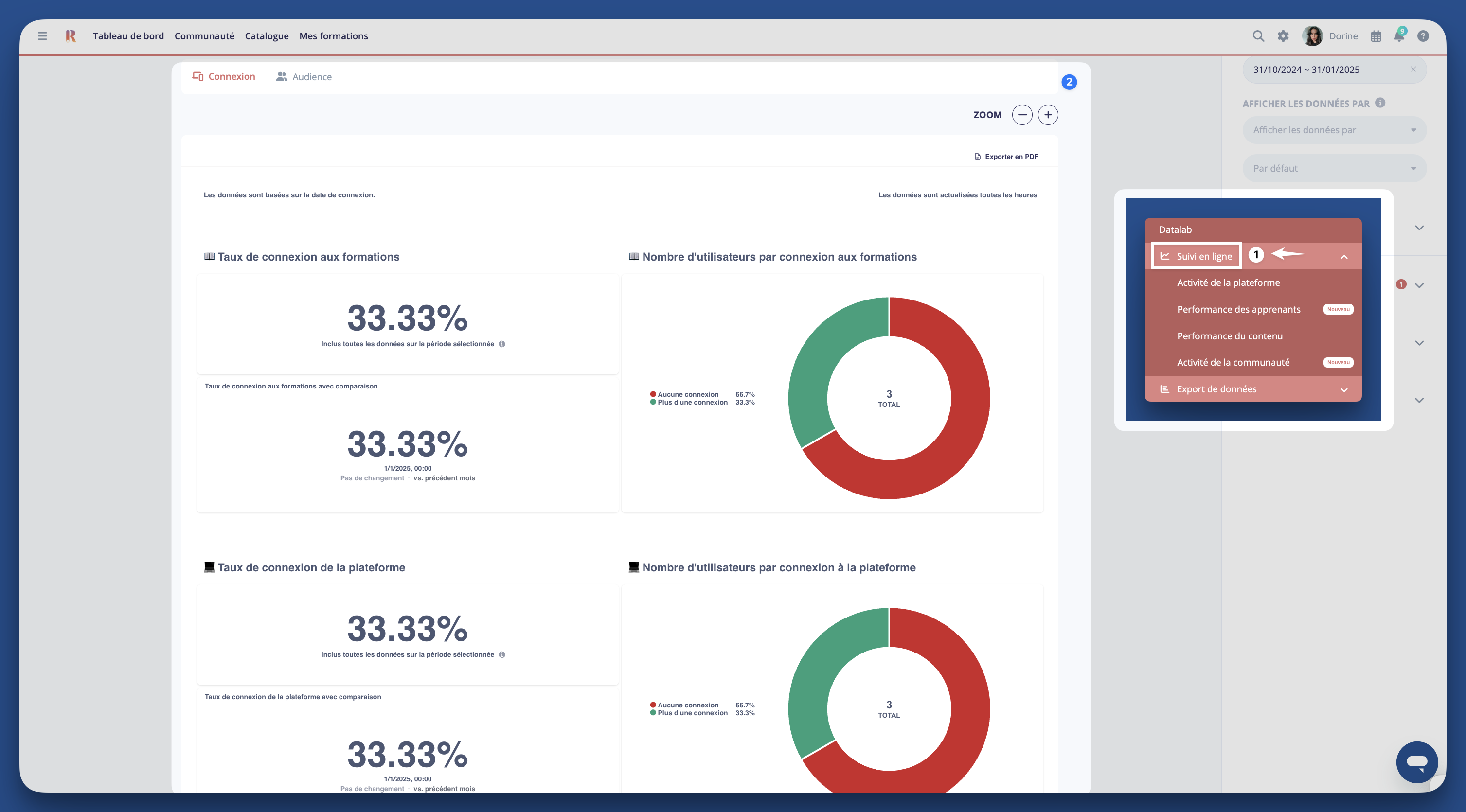
Task: Zoom out with the minus button
Action: 1022,115
